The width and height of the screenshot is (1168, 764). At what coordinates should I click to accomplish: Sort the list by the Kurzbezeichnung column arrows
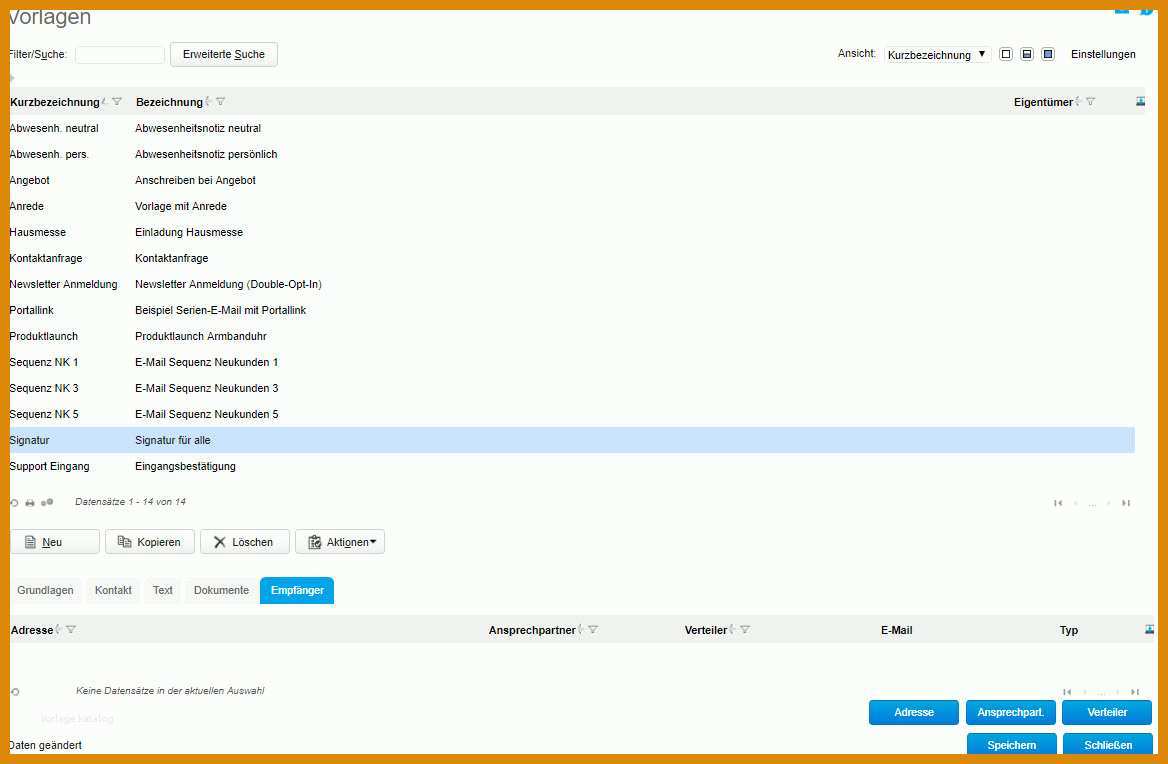click(x=105, y=102)
